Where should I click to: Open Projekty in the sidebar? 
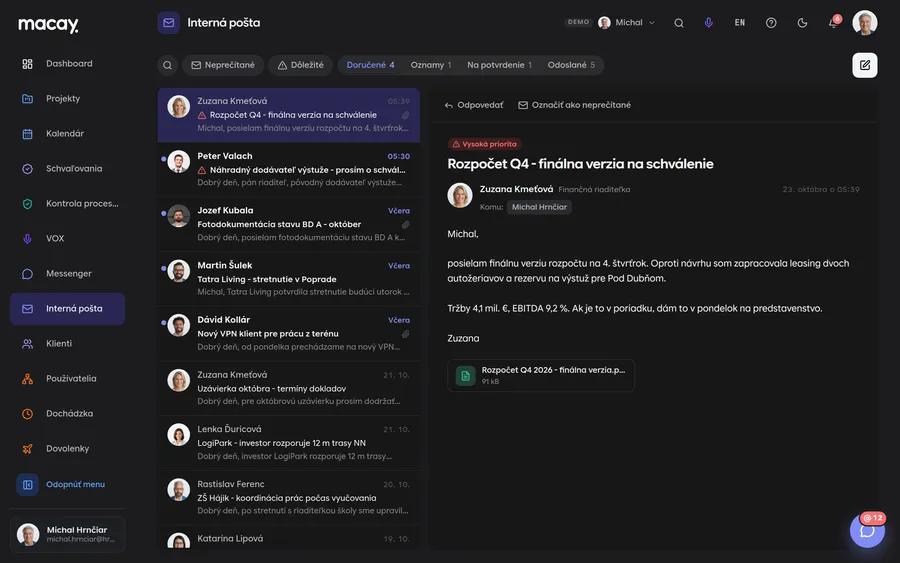tap(67, 99)
